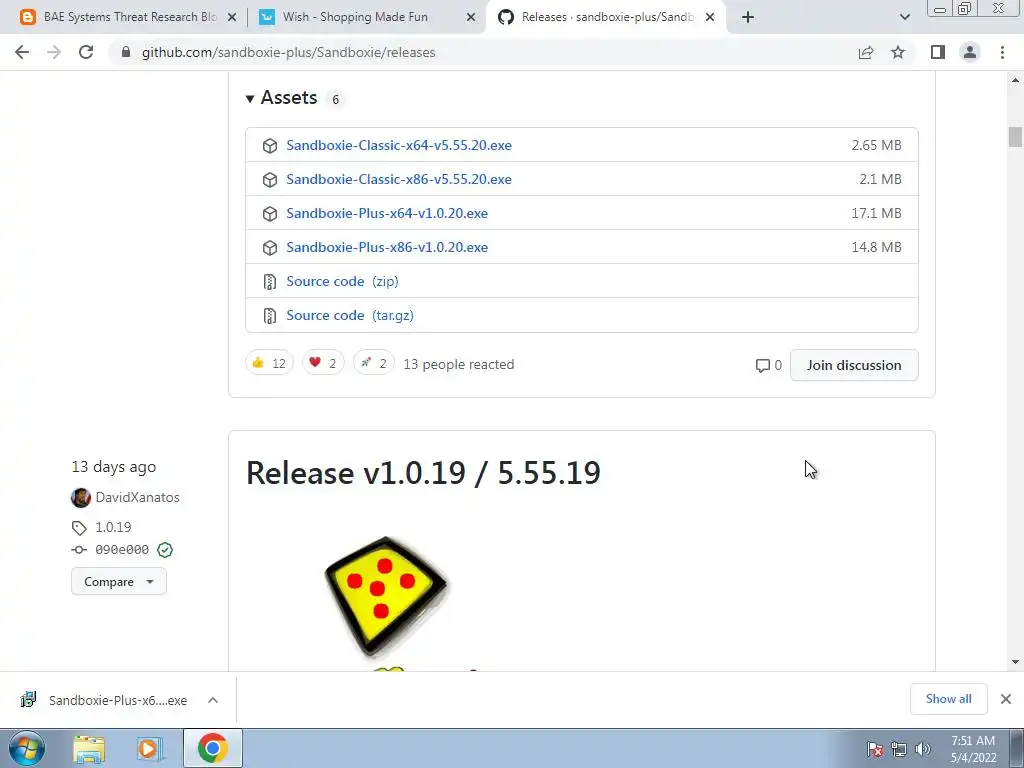Click the padlock site info icon

coord(126,52)
